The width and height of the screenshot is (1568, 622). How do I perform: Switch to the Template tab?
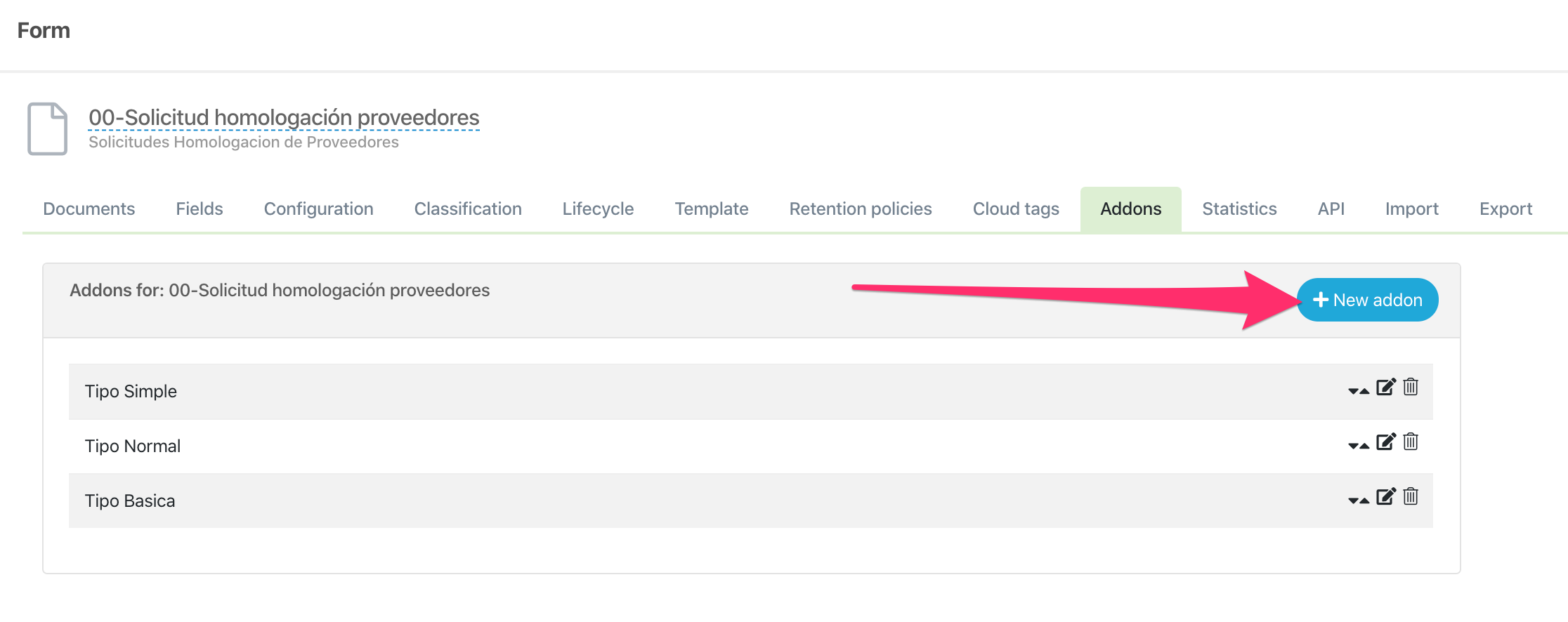click(712, 209)
